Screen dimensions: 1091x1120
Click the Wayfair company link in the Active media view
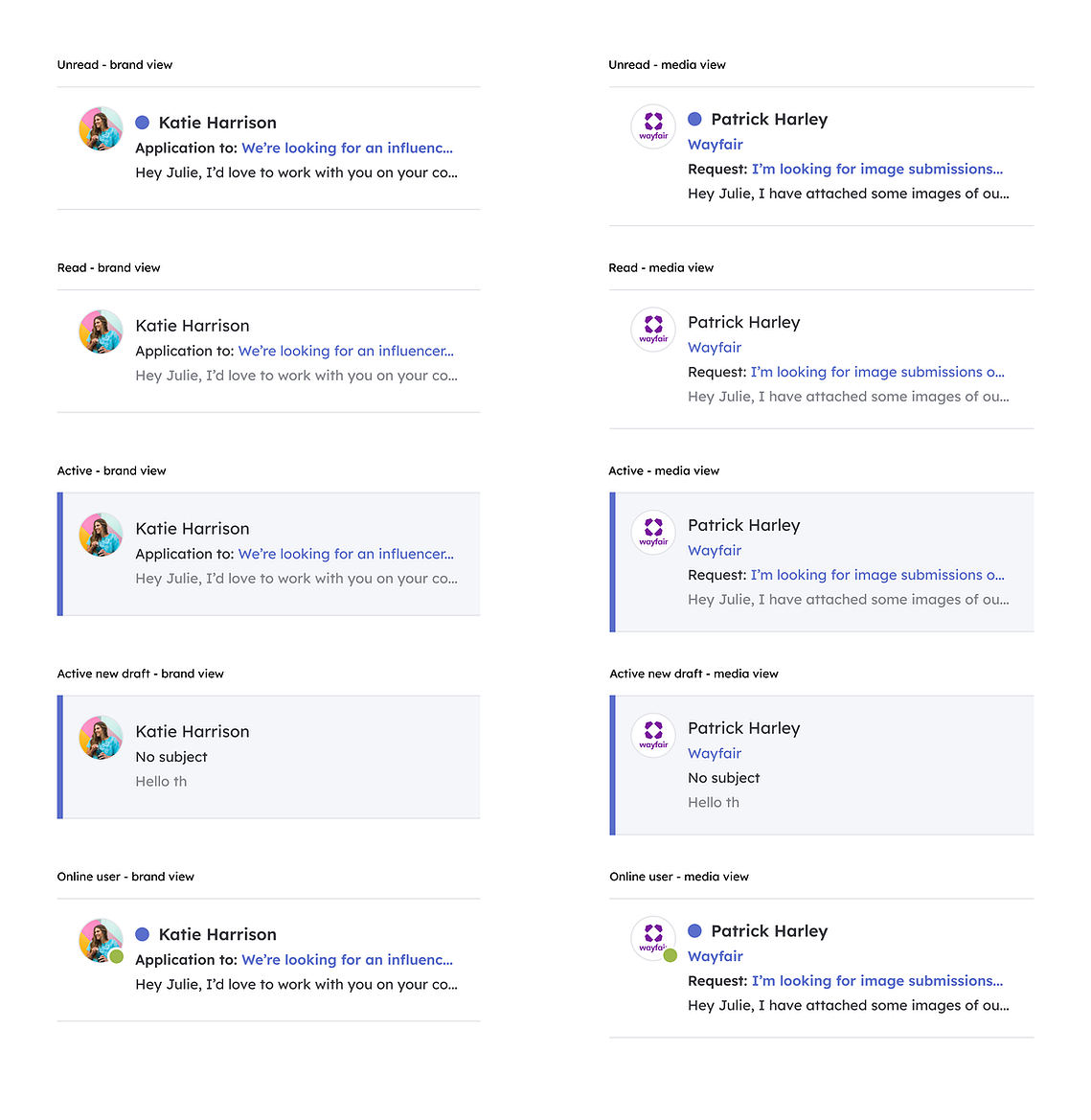[x=715, y=551]
